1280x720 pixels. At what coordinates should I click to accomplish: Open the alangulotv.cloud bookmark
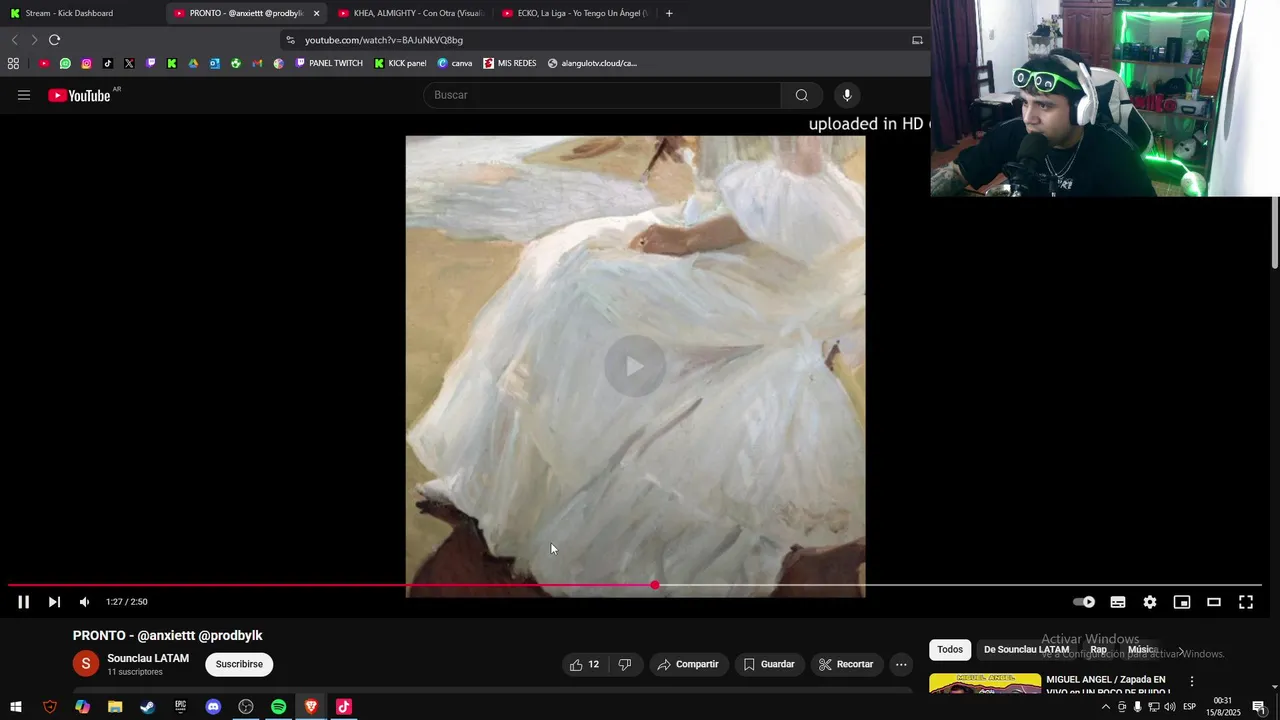click(592, 63)
